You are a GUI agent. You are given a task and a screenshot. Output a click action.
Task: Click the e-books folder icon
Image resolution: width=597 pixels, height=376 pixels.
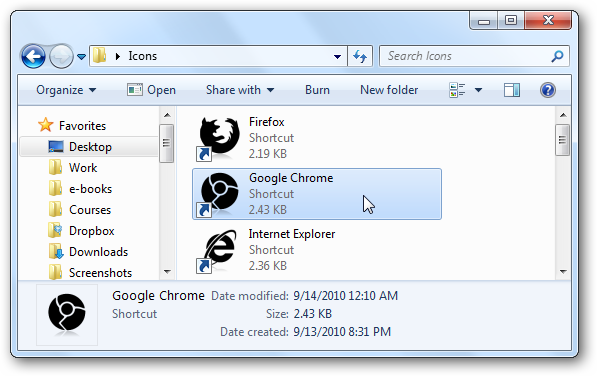56,188
